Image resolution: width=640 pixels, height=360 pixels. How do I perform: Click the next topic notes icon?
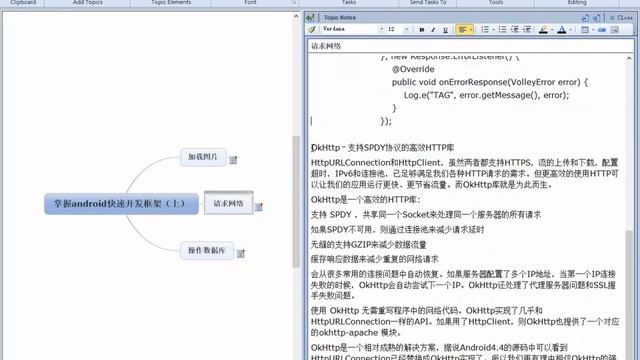(596, 18)
